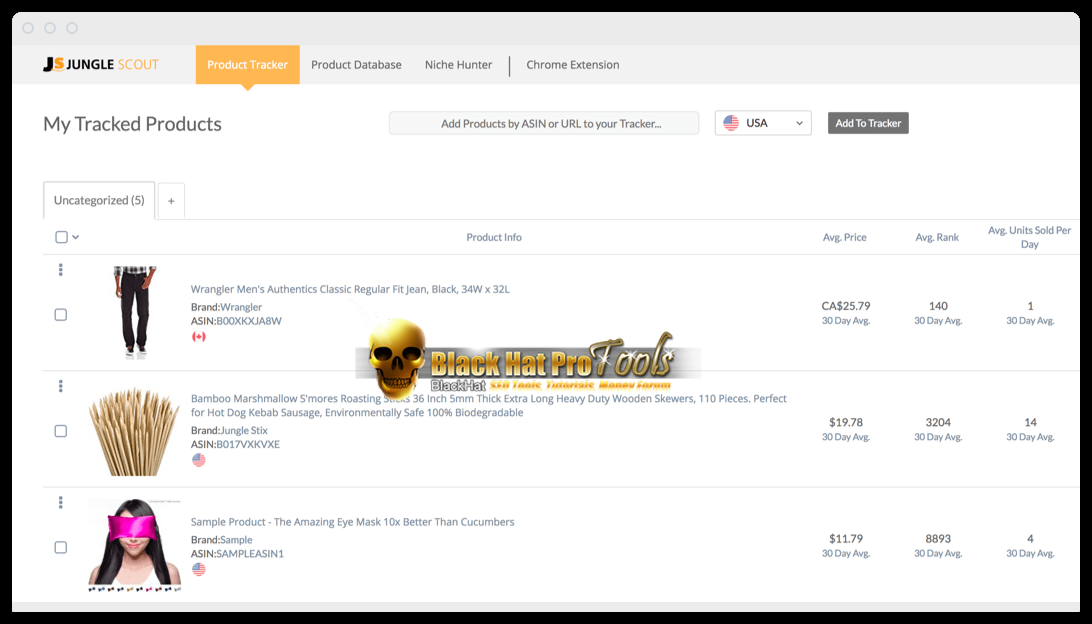The width and height of the screenshot is (1092, 624).
Task: Sort by the Avg. Rank column header
Action: pyautogui.click(x=937, y=237)
